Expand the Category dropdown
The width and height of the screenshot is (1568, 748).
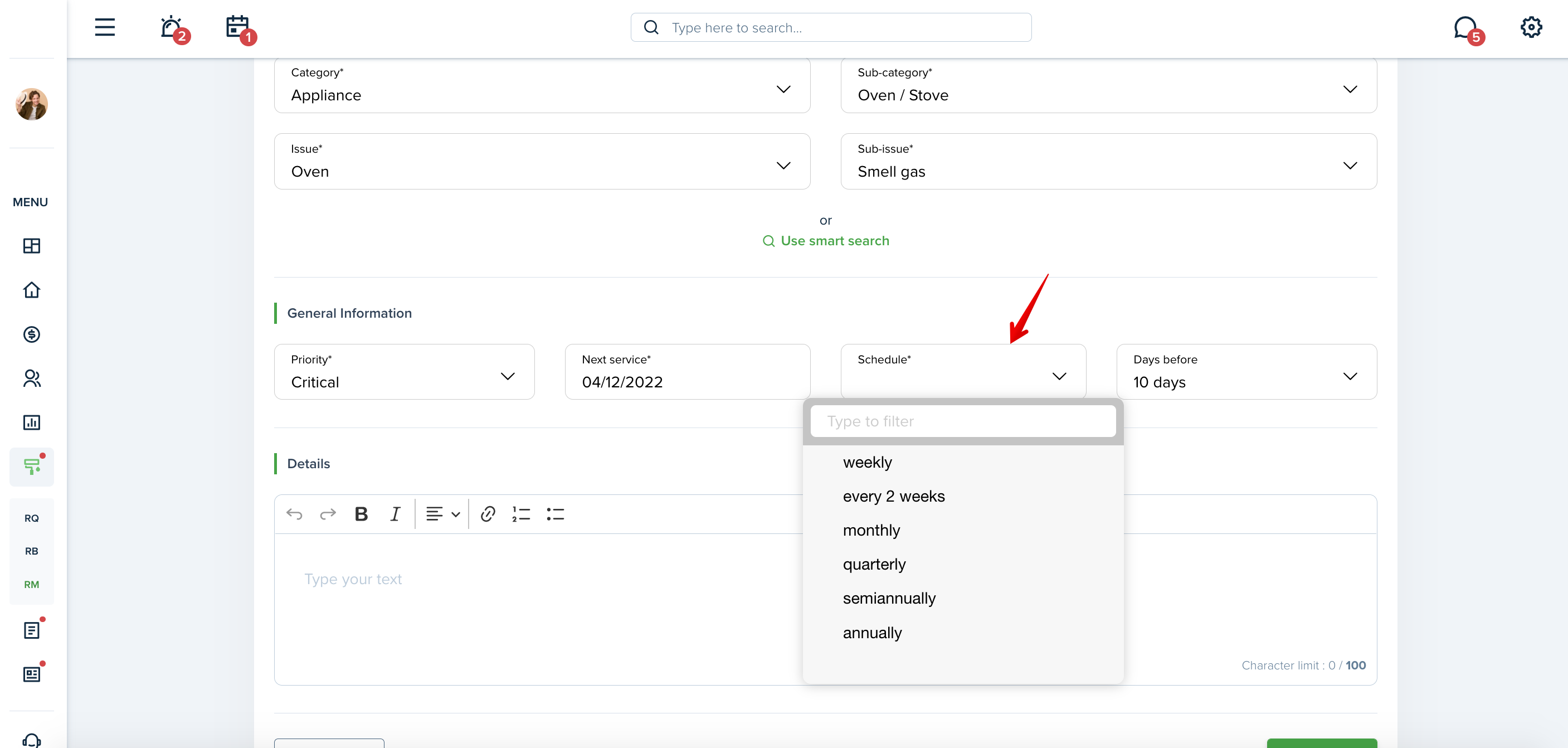[542, 85]
